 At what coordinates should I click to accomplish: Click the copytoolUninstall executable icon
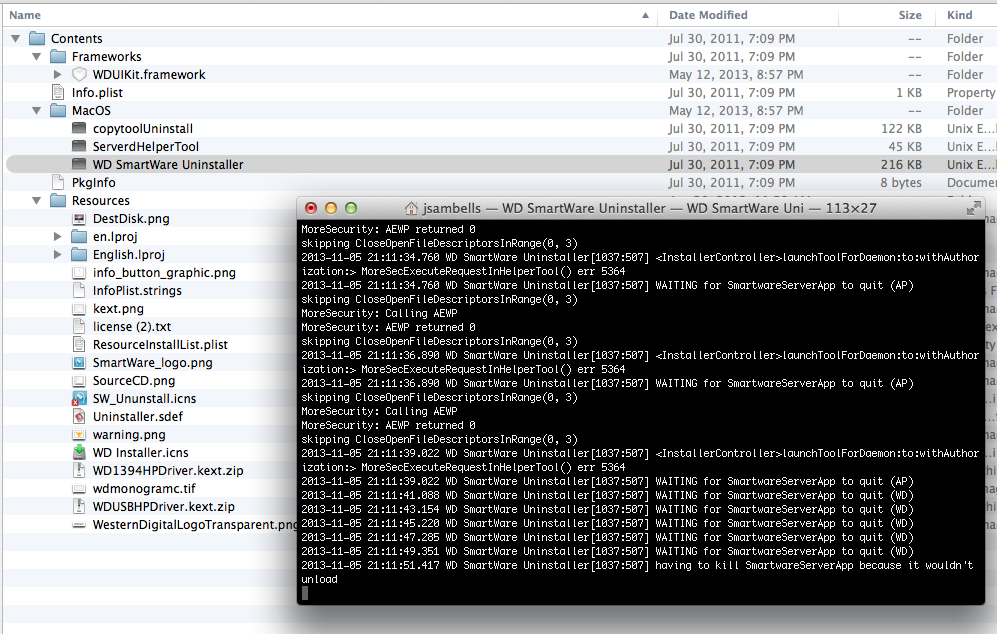click(79, 128)
